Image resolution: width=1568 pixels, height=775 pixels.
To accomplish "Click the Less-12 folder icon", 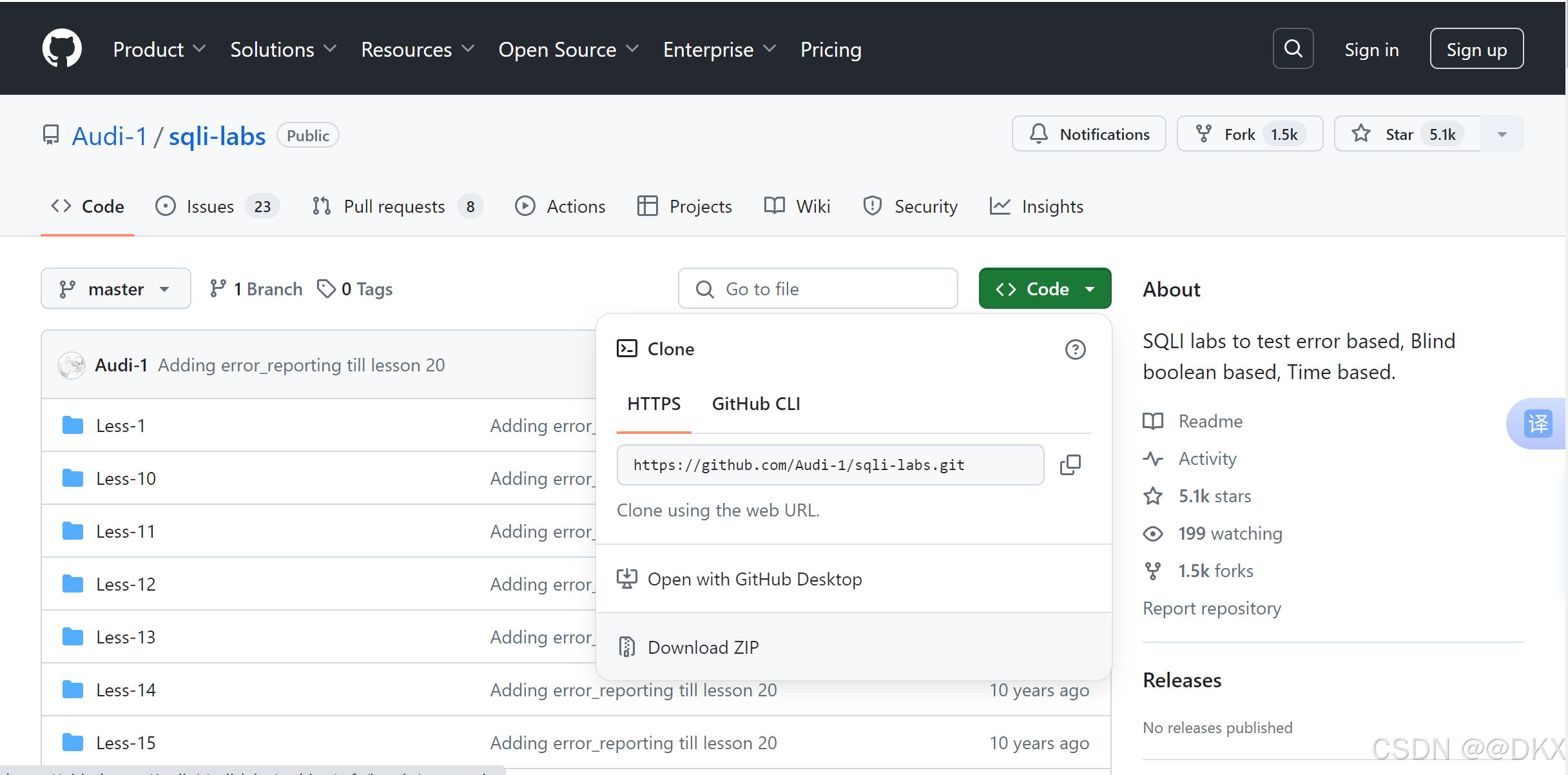I will tap(73, 584).
